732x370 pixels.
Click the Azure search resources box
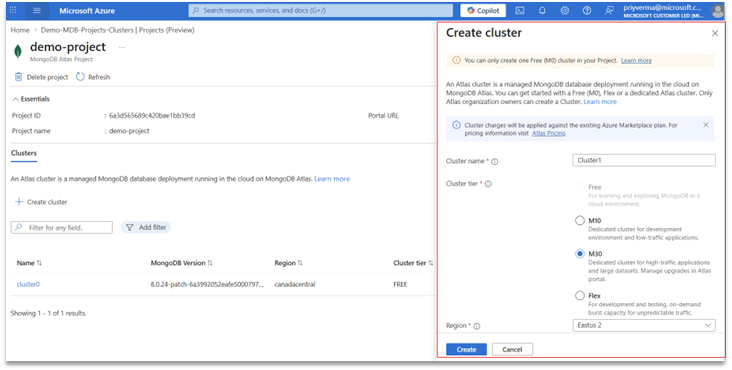[x=321, y=10]
